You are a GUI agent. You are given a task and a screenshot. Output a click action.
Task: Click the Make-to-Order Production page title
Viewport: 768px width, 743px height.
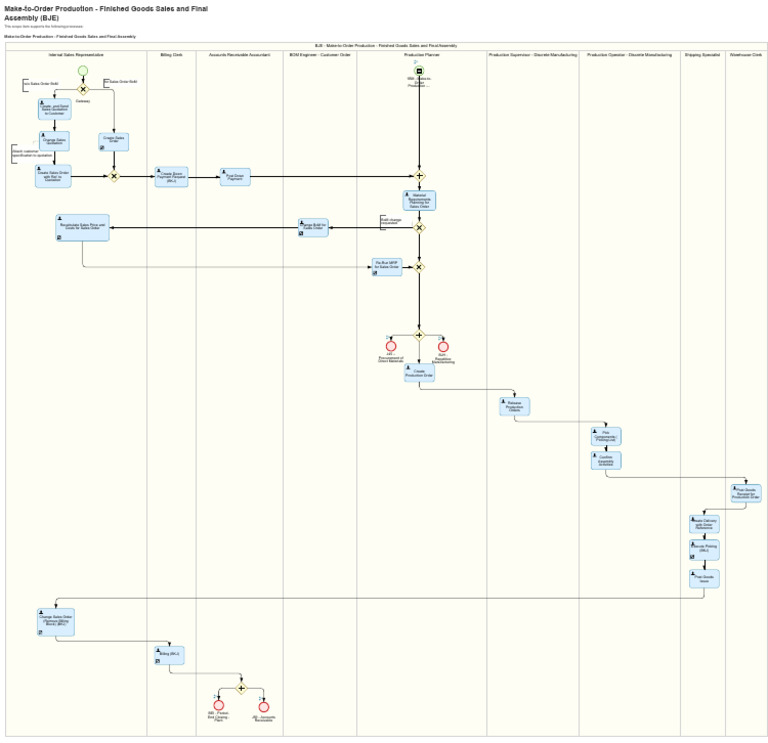click(x=106, y=13)
